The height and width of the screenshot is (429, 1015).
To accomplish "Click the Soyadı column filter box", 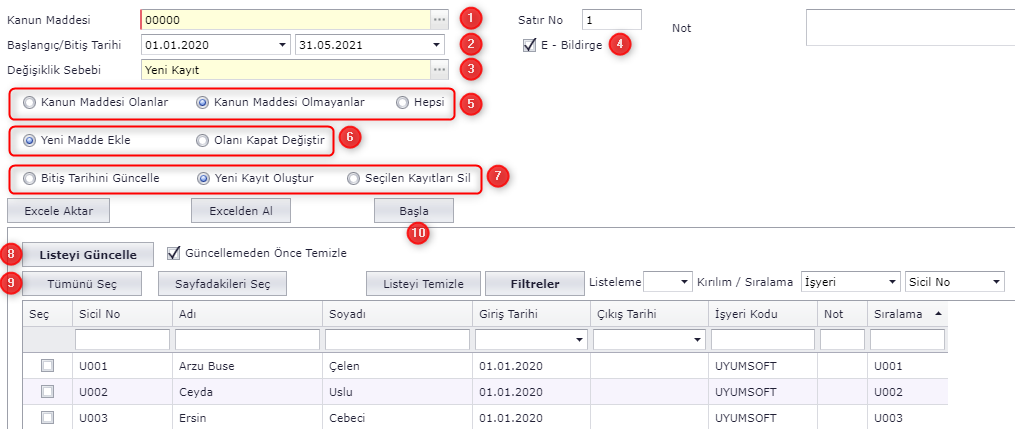I will [397, 340].
